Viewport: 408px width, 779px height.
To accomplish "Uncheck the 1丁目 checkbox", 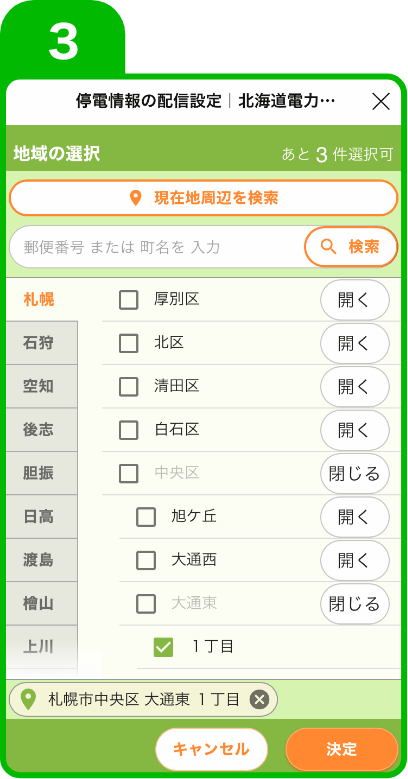I will click(163, 647).
